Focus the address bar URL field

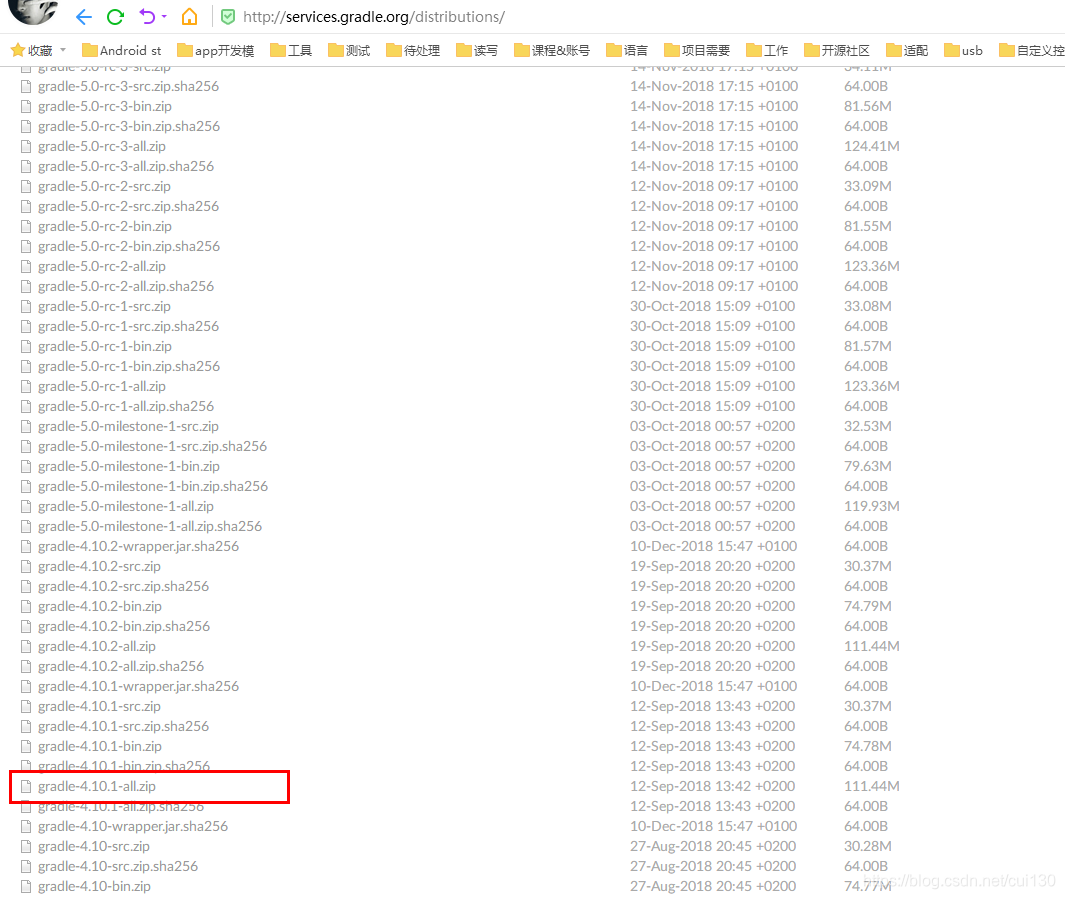[x=374, y=16]
